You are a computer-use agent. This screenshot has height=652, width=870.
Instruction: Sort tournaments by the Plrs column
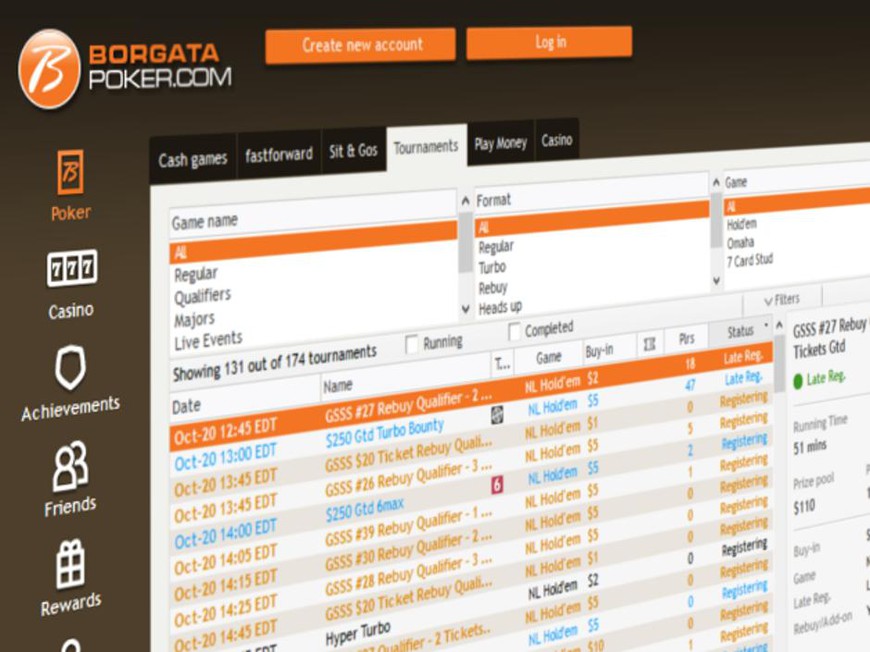687,338
